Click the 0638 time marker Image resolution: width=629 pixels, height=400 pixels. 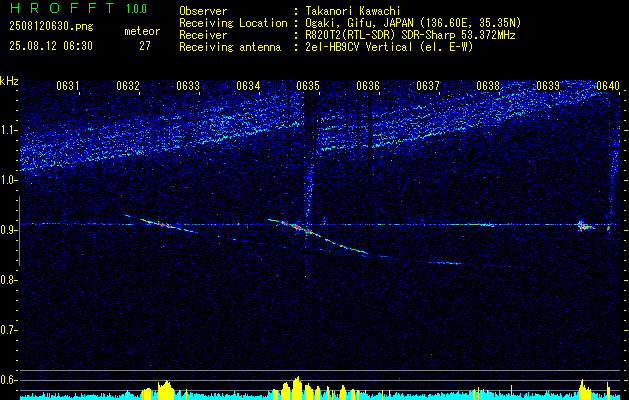[488, 86]
